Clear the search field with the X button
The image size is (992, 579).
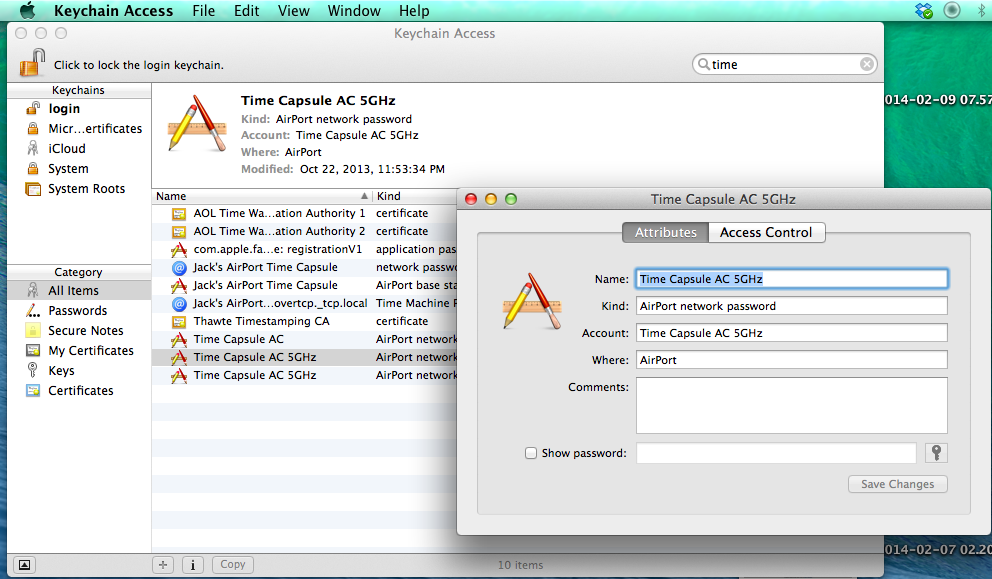[867, 64]
